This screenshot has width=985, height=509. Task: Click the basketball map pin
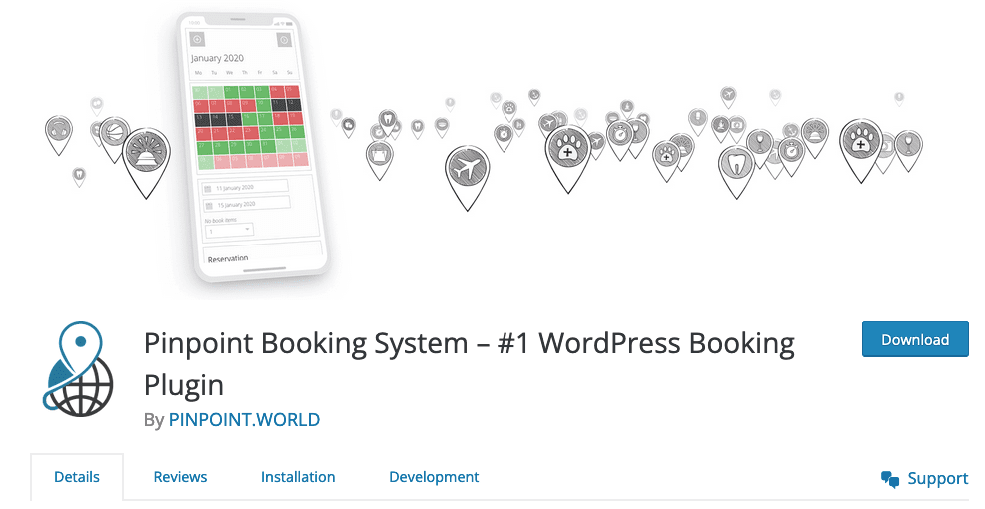114,138
